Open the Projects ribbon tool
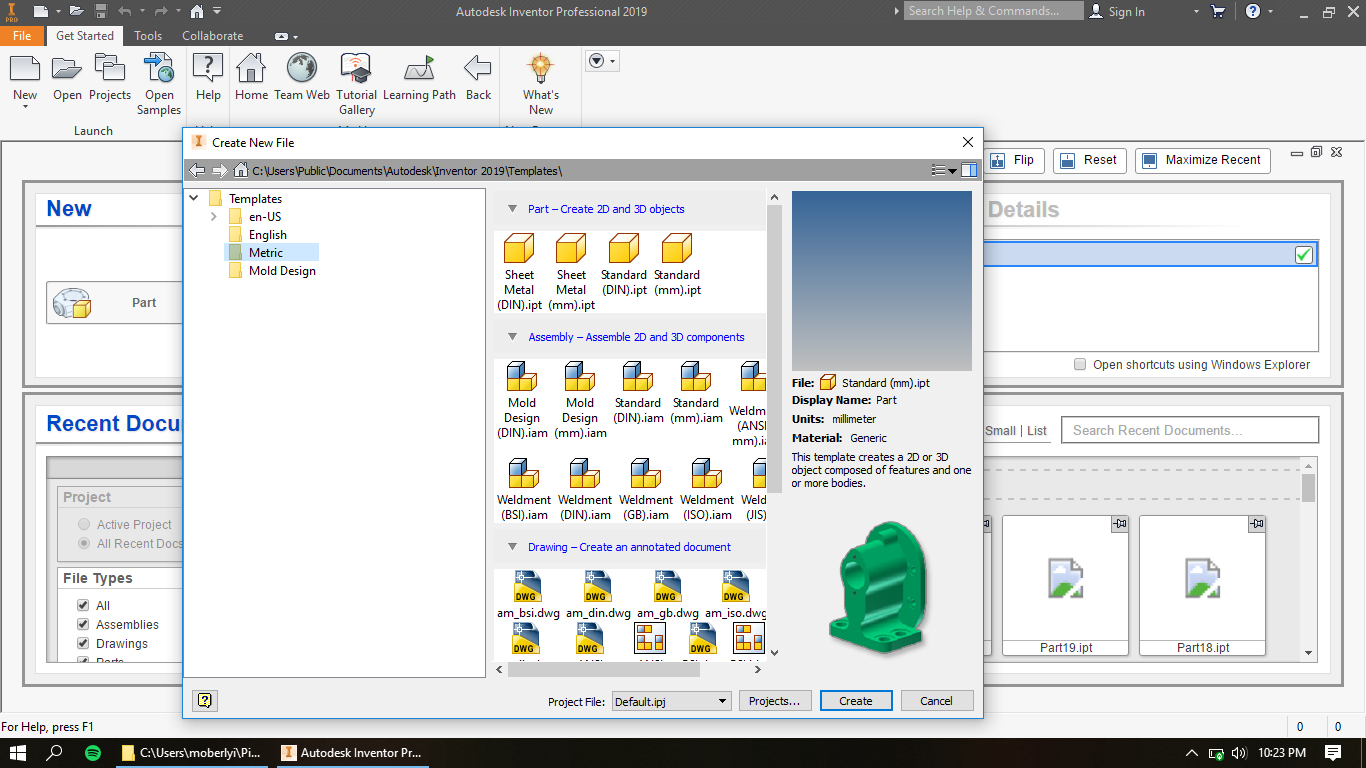Image resolution: width=1366 pixels, height=768 pixels. point(110,78)
